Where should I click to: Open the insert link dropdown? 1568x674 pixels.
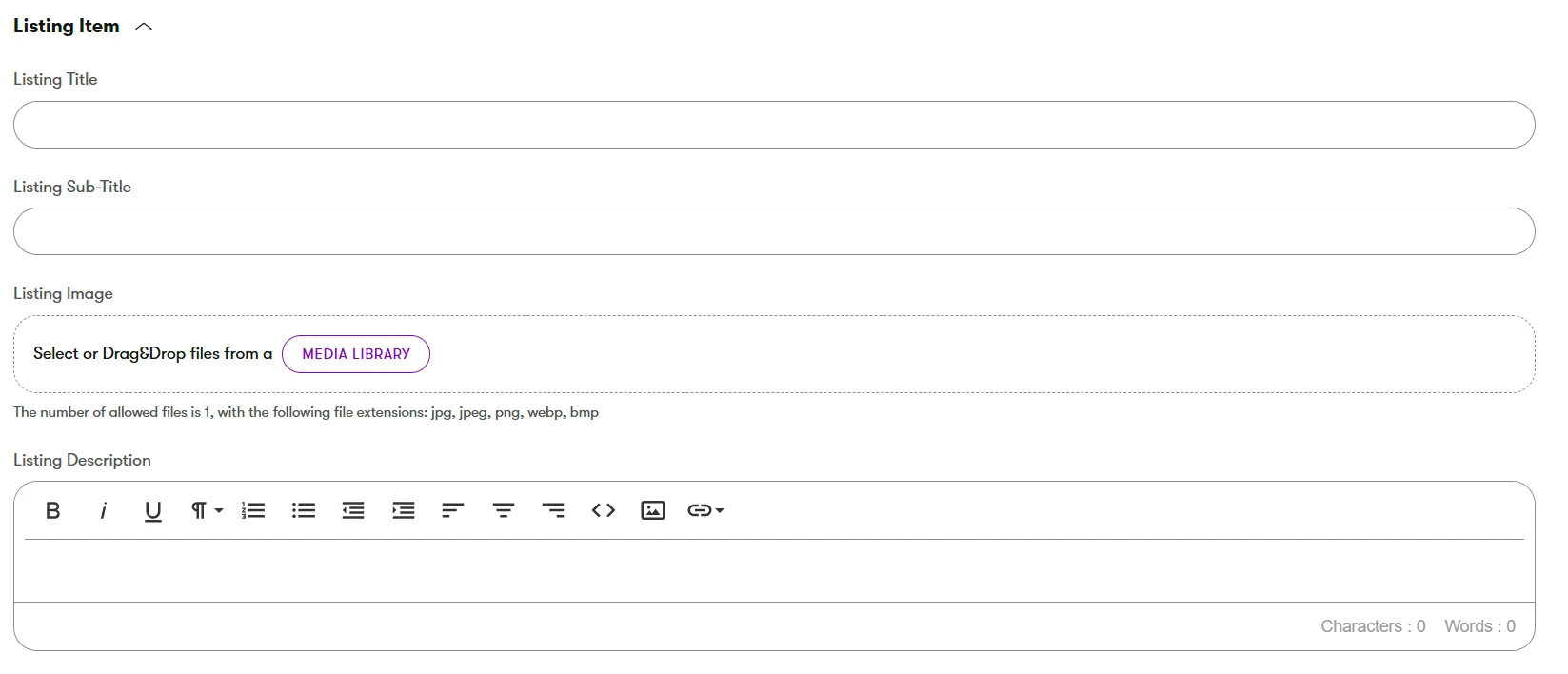tap(705, 511)
